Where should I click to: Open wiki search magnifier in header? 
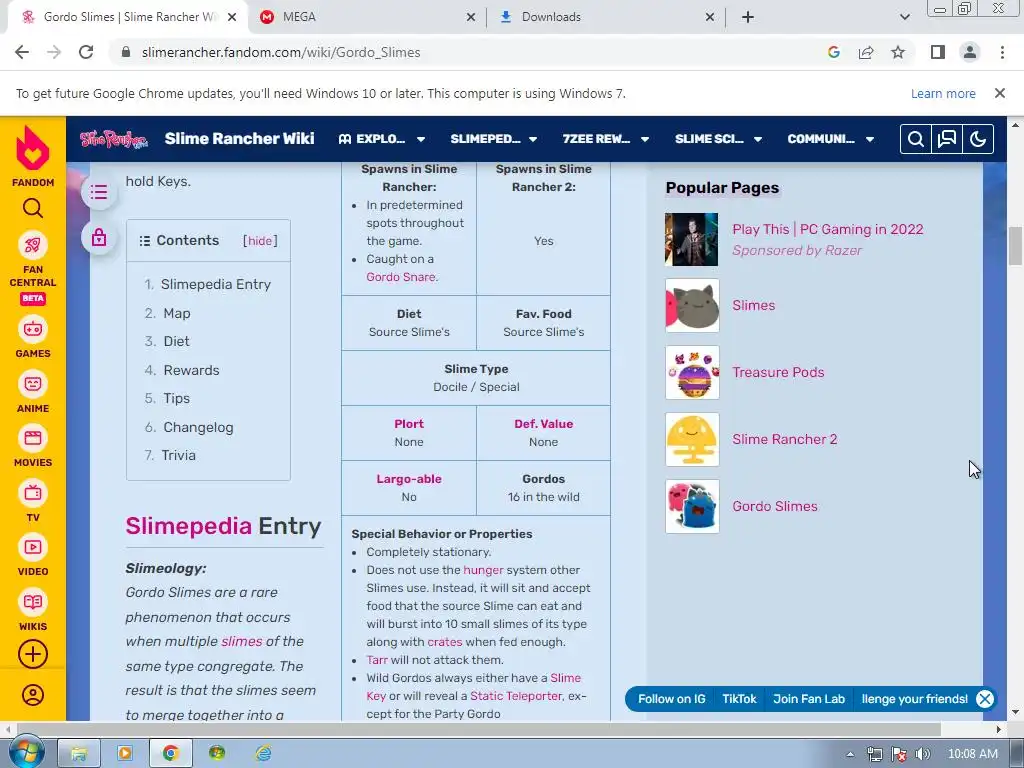point(916,139)
